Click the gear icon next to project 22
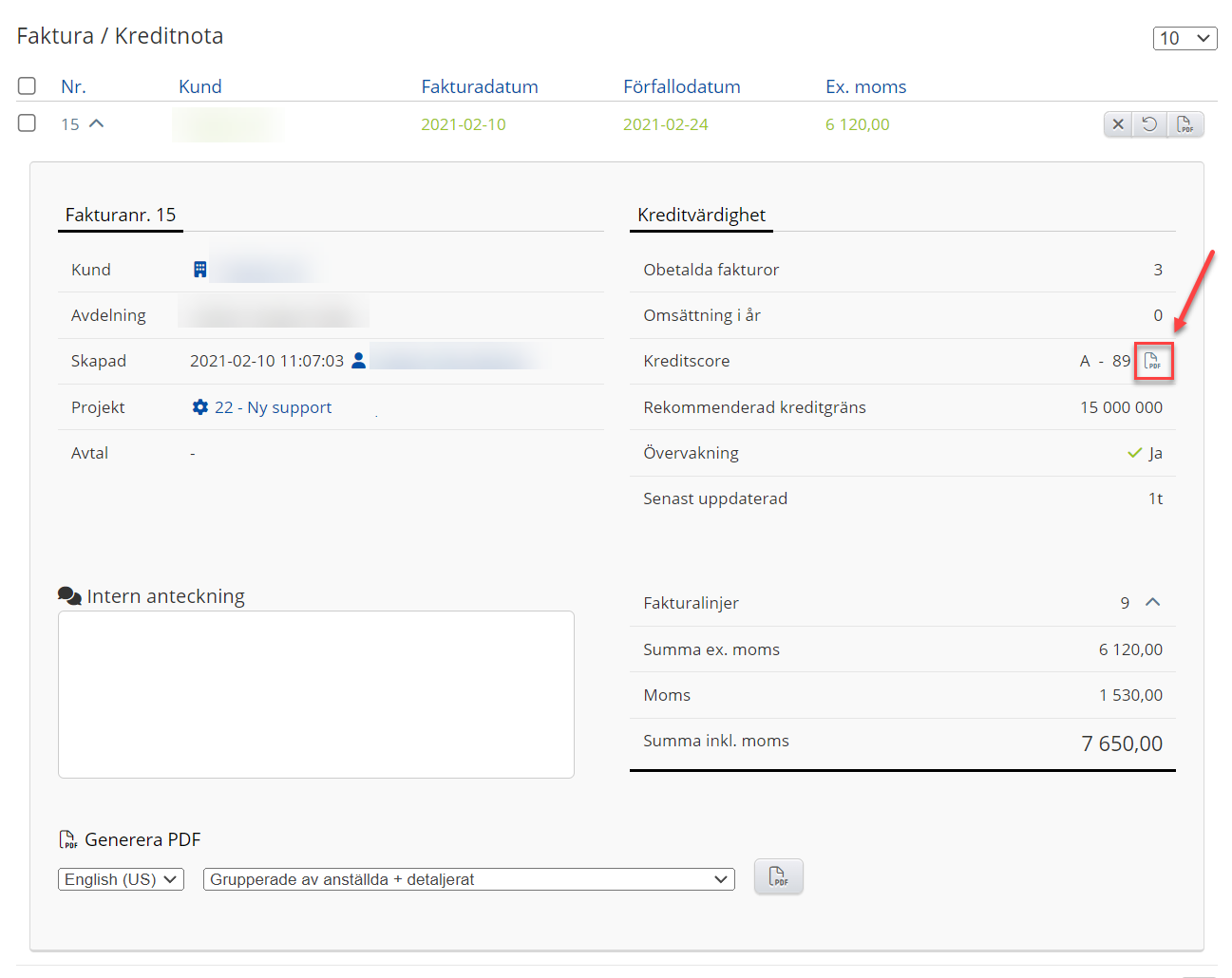1232x978 pixels. (x=199, y=407)
